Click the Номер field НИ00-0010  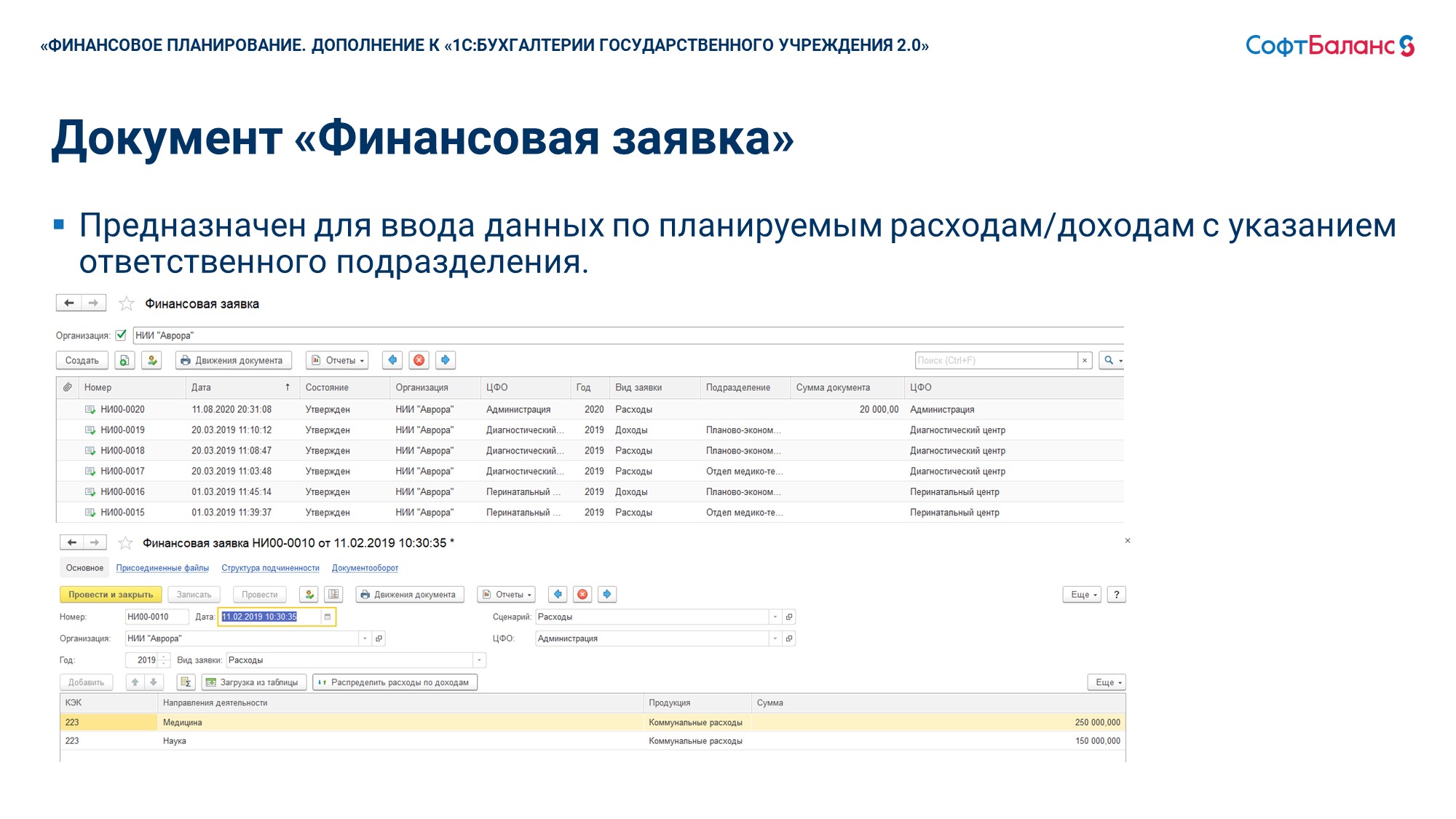pyautogui.click(x=157, y=617)
